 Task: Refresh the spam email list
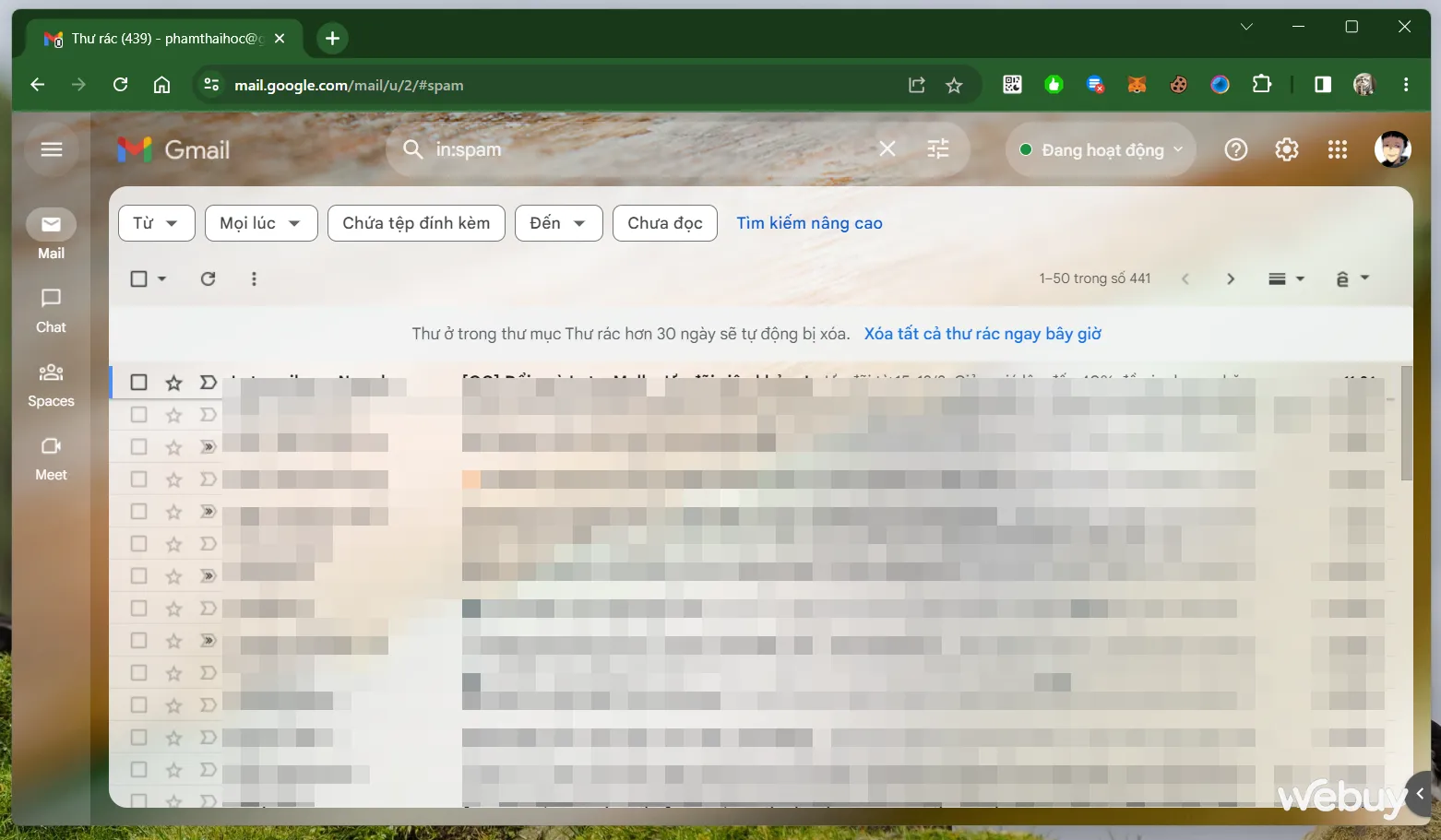[x=208, y=278]
